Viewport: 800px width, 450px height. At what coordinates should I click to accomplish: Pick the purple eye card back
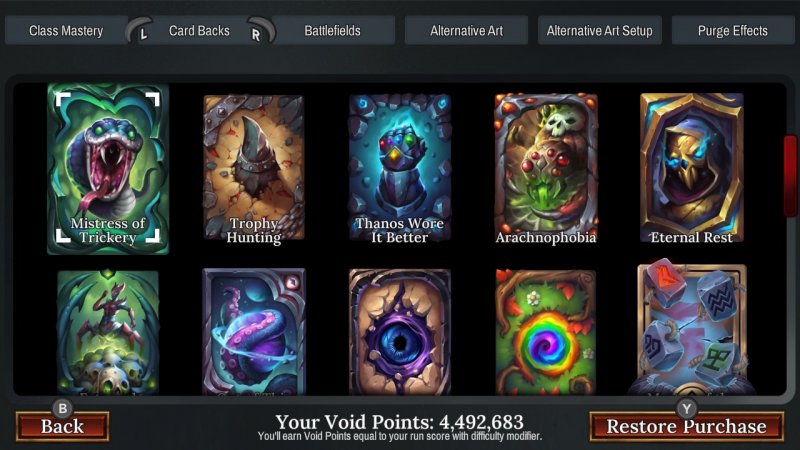(399, 332)
